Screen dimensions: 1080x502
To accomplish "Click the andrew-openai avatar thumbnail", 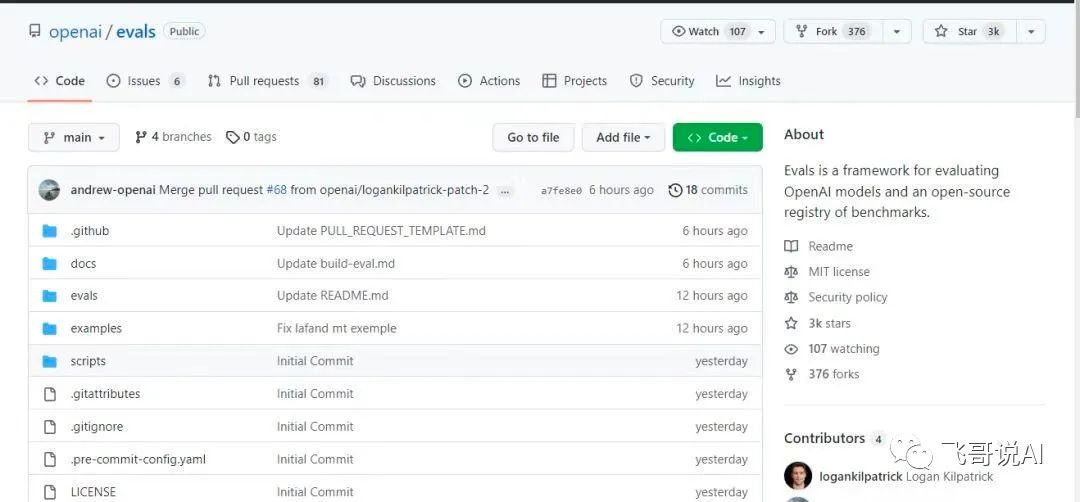I will pyautogui.click(x=49, y=190).
